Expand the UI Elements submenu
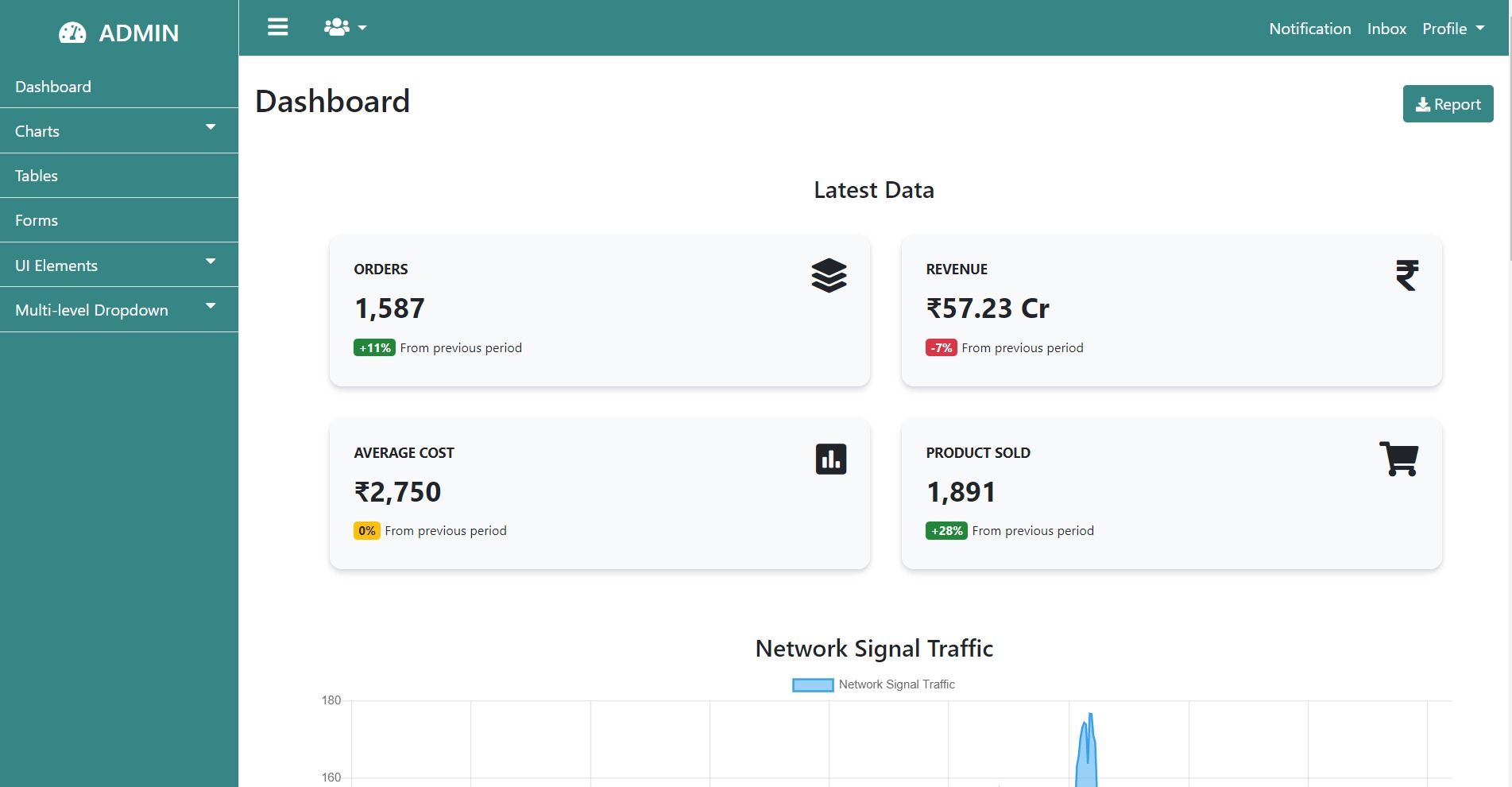The height and width of the screenshot is (787, 1512). point(118,266)
